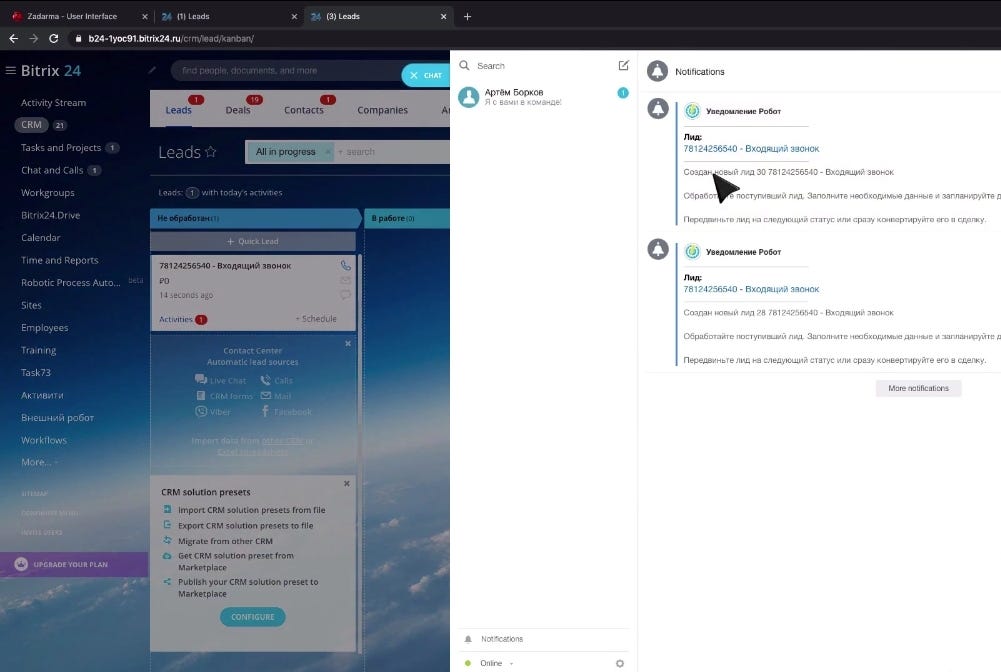The image size is (1001, 672).
Task: Open unread counter badge for Артём Борков
Action: click(622, 93)
